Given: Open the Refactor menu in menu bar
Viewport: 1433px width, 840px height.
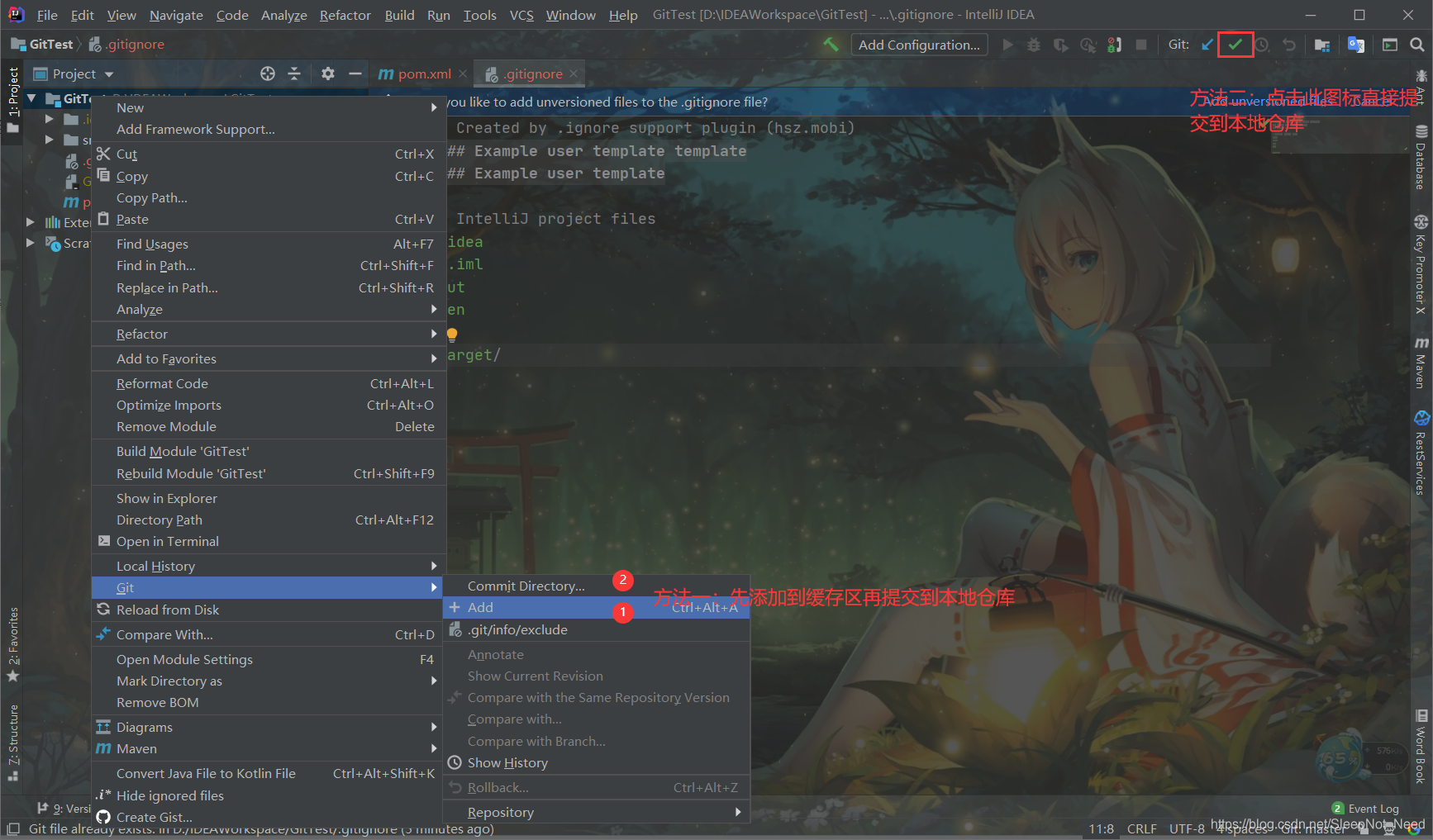Looking at the screenshot, I should 345,15.
